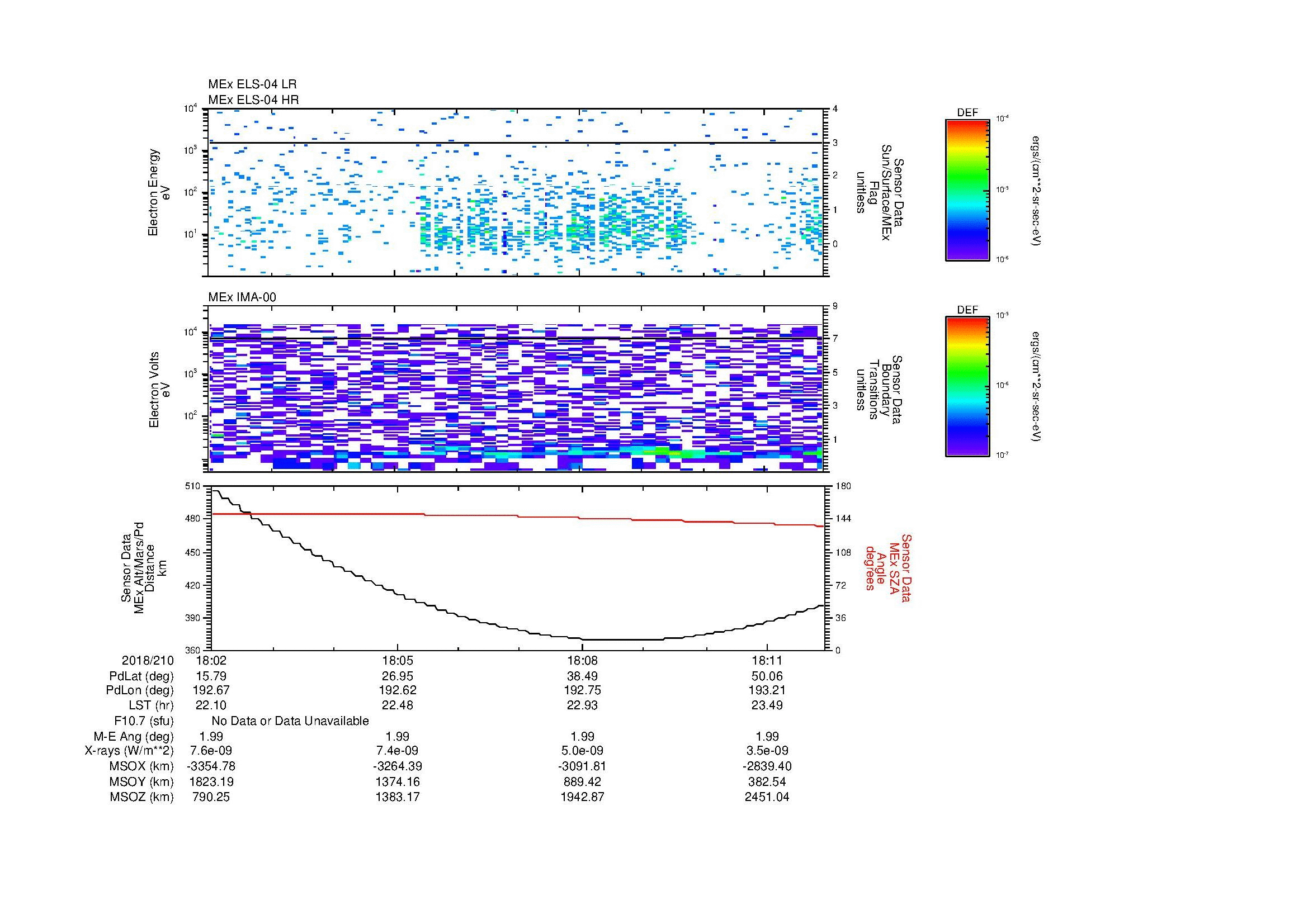Click the '144' SZA axis tick label
This screenshot has width=1308, height=924.
tap(843, 519)
